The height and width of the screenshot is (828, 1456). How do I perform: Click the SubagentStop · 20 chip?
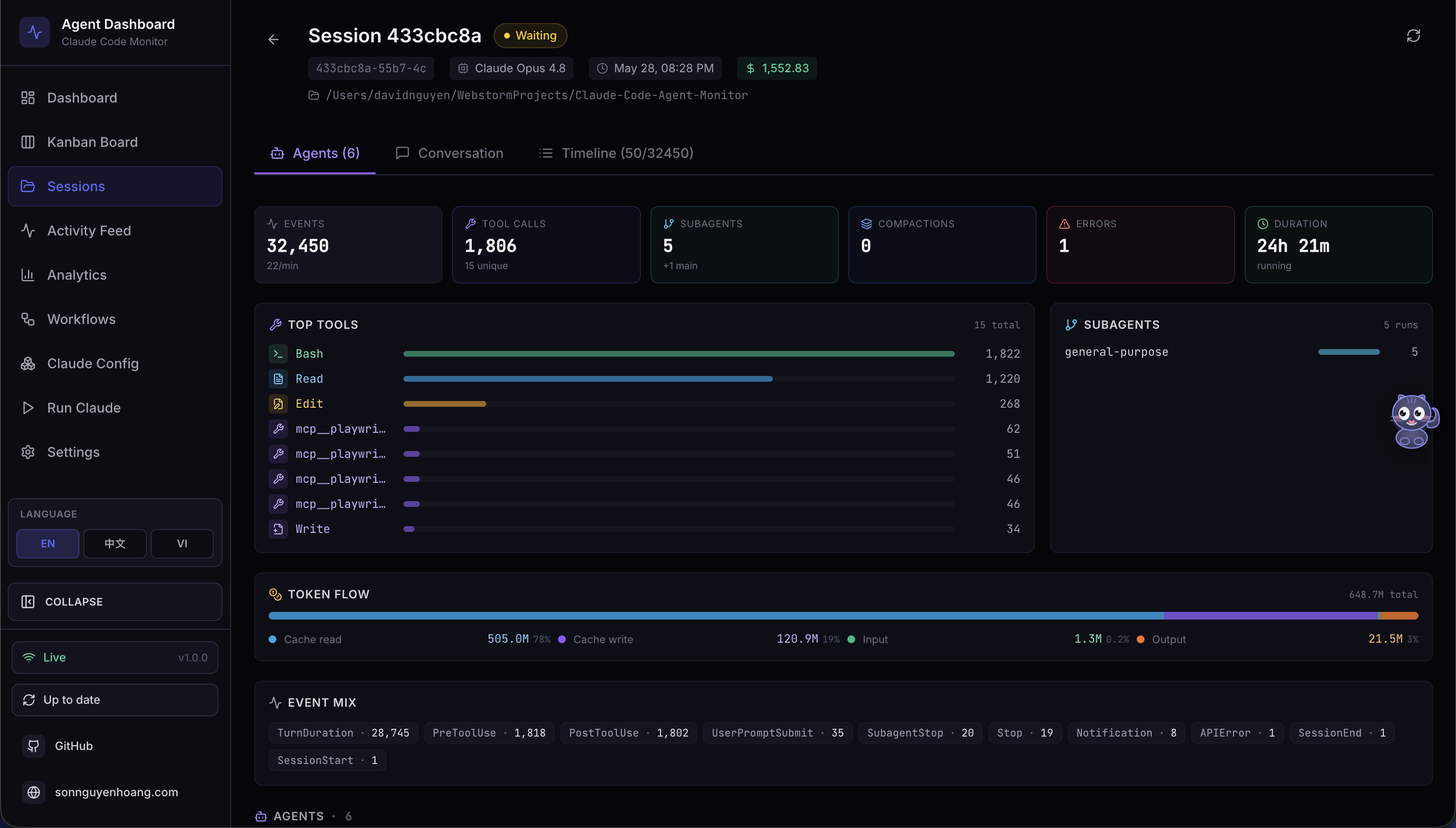point(920,733)
